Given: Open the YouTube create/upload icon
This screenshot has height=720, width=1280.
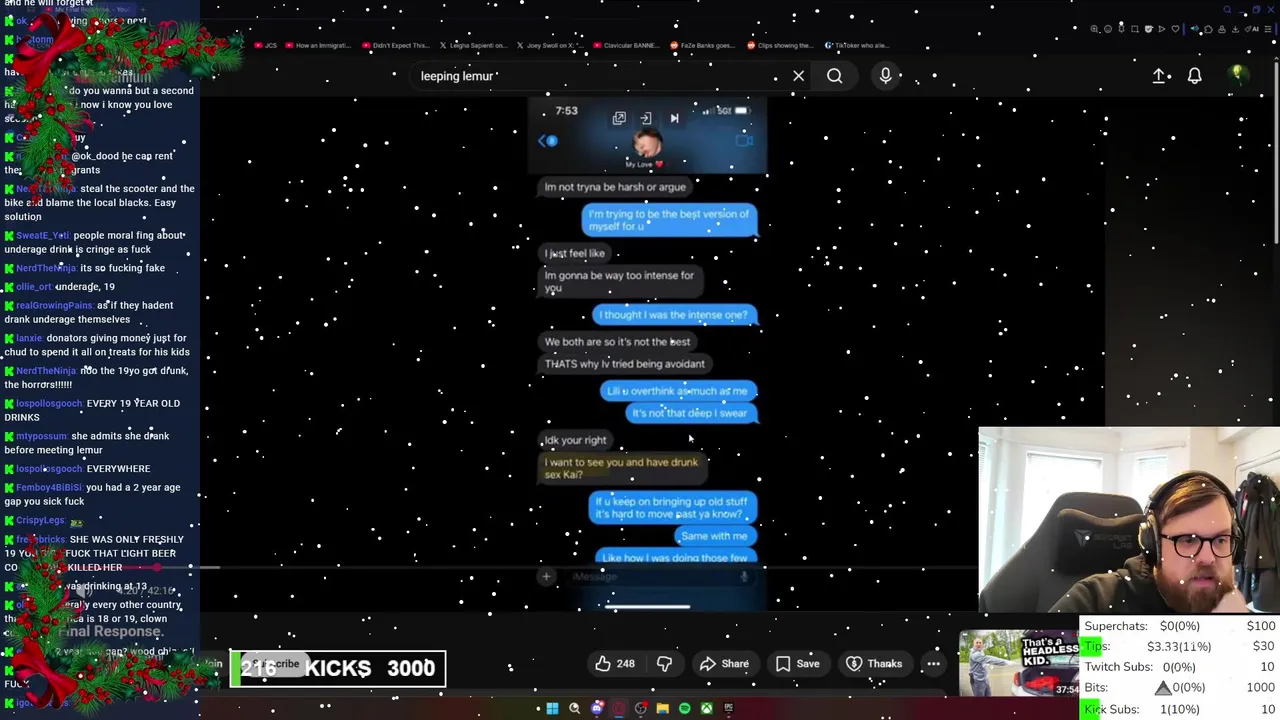Looking at the screenshot, I should [x=1159, y=76].
